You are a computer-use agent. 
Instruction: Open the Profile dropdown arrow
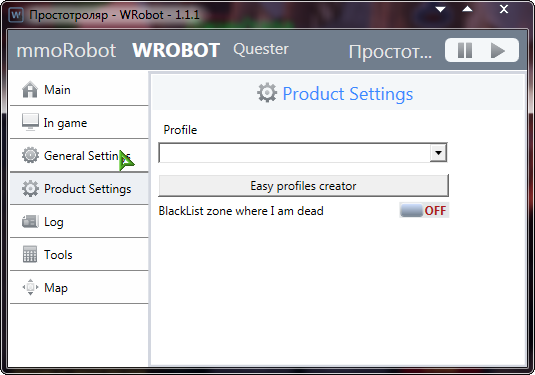click(438, 153)
